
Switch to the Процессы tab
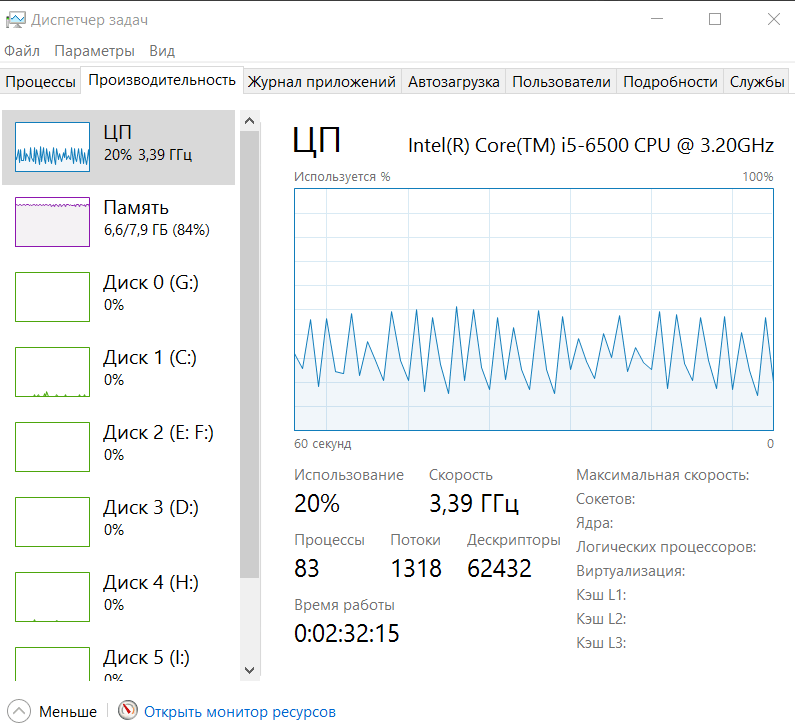click(x=41, y=82)
